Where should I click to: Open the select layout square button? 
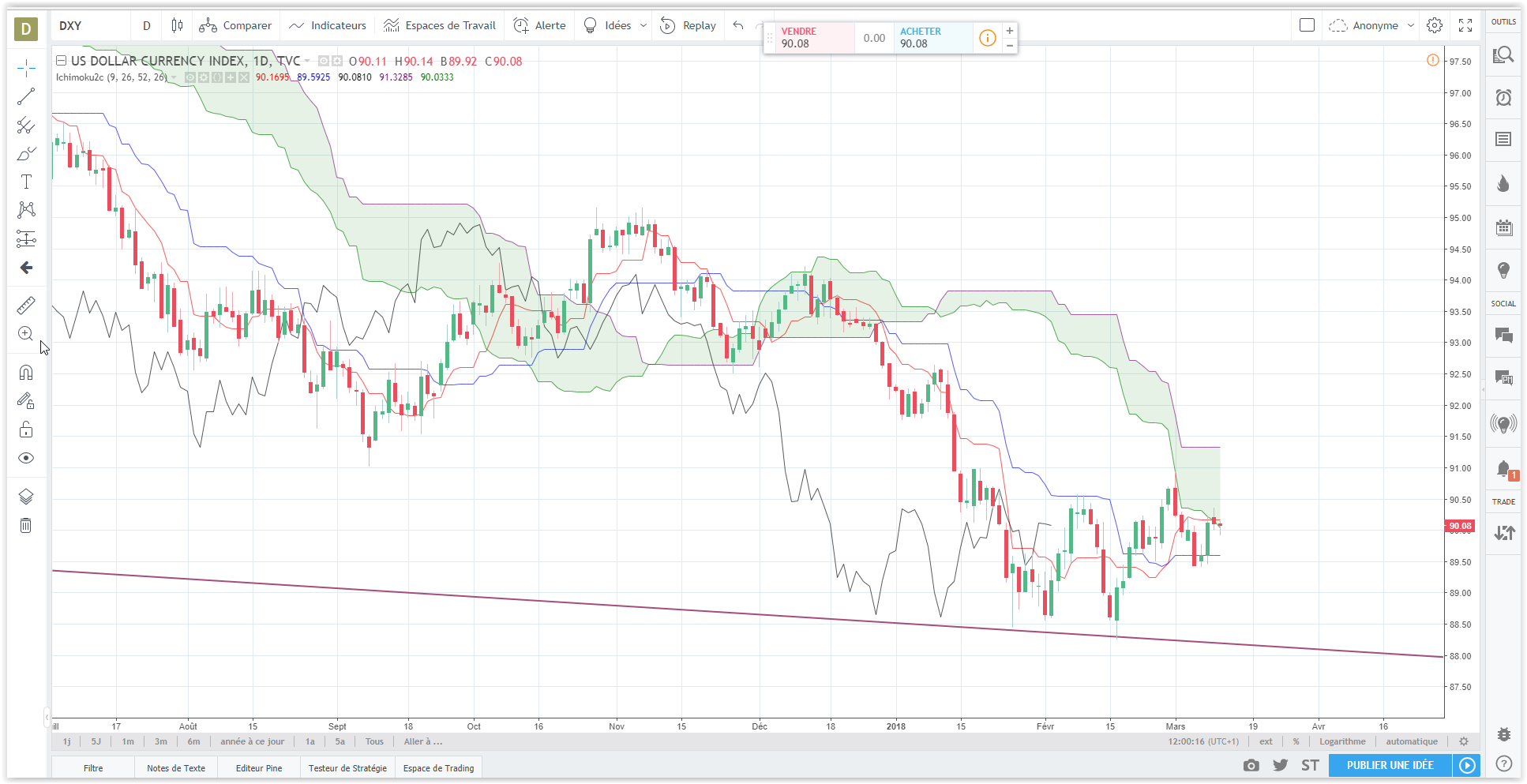pyautogui.click(x=1307, y=25)
